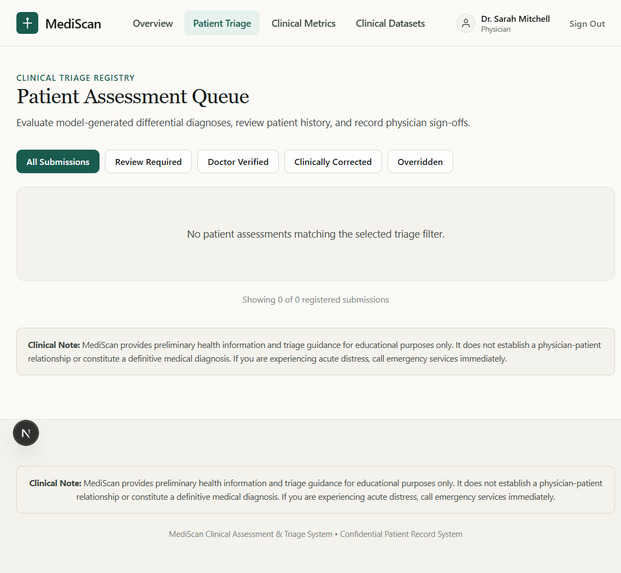Click the Sign Out link
Image resolution: width=621 pixels, height=573 pixels.
587,24
